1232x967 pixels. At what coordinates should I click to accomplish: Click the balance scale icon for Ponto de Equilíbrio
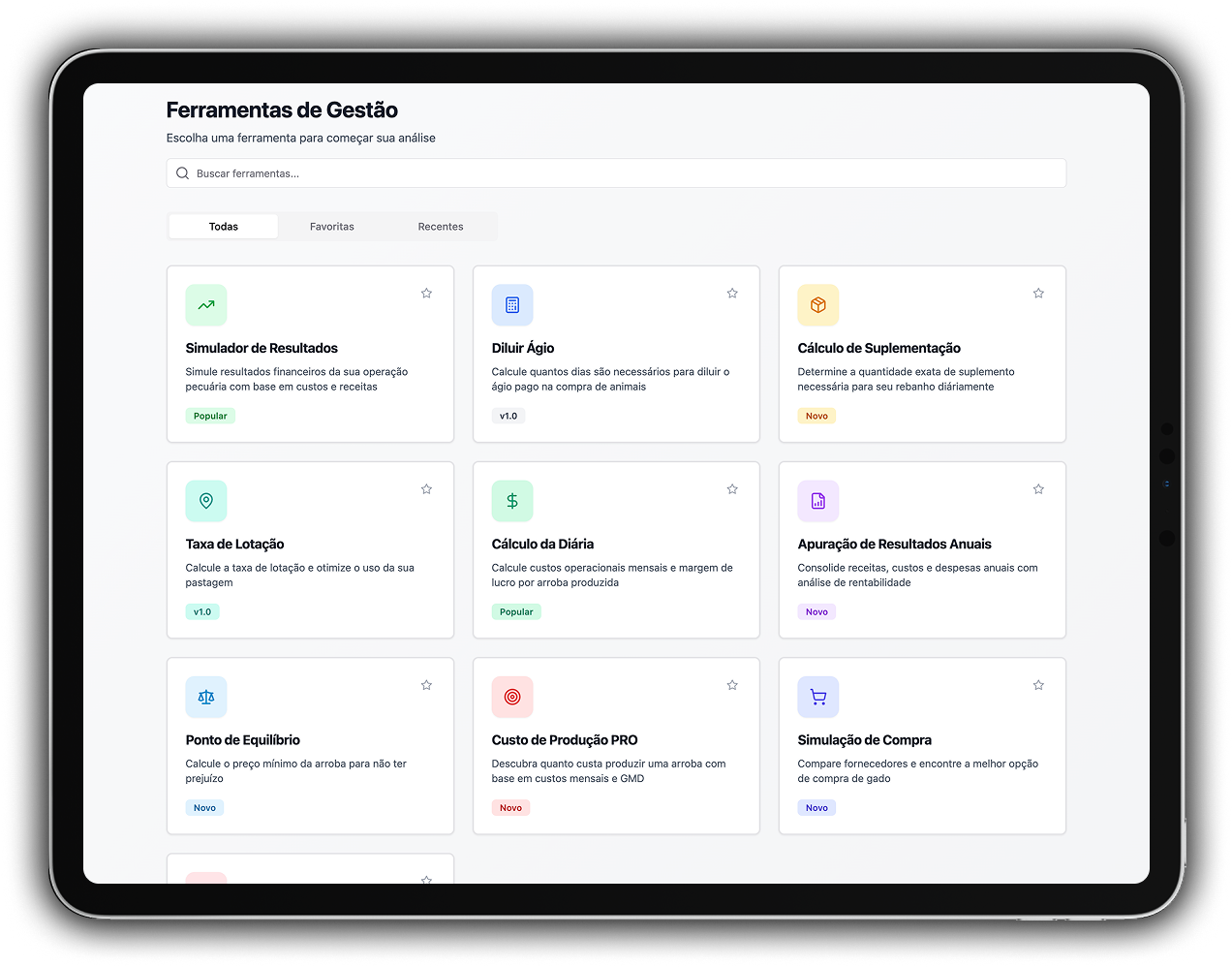205,696
